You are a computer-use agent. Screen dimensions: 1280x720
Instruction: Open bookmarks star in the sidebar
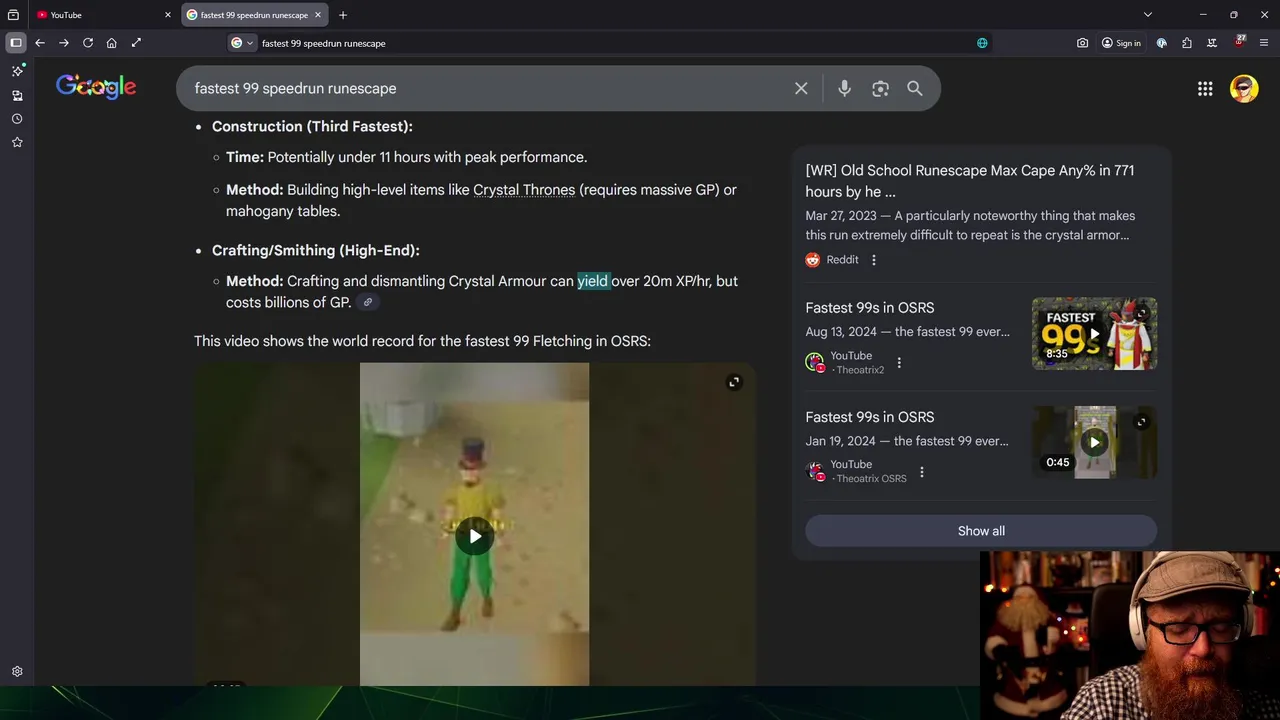[x=17, y=143]
